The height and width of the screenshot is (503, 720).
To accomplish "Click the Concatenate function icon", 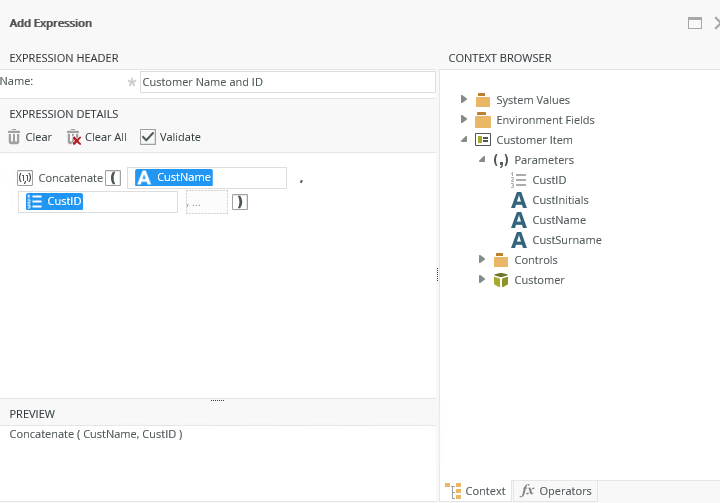I will pyautogui.click(x=25, y=178).
